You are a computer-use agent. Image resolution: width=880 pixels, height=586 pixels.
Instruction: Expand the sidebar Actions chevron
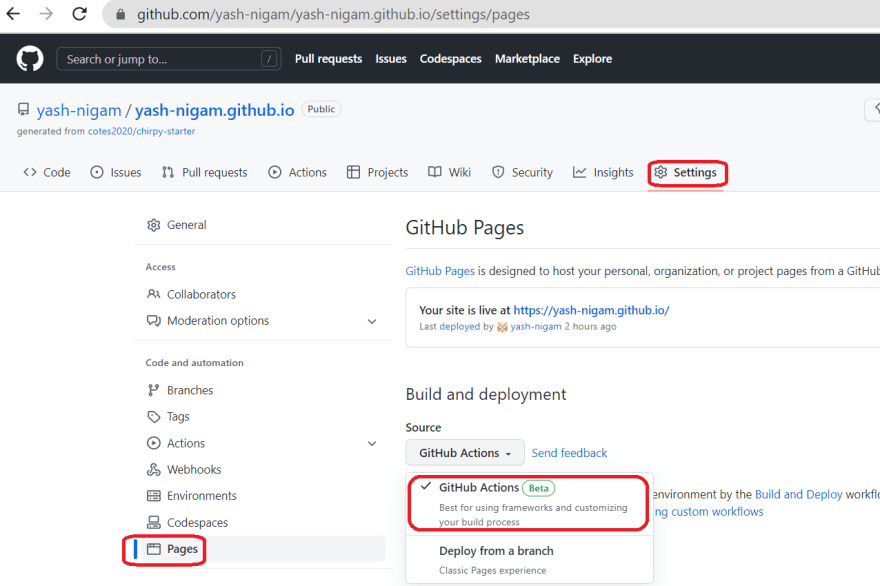pos(372,443)
